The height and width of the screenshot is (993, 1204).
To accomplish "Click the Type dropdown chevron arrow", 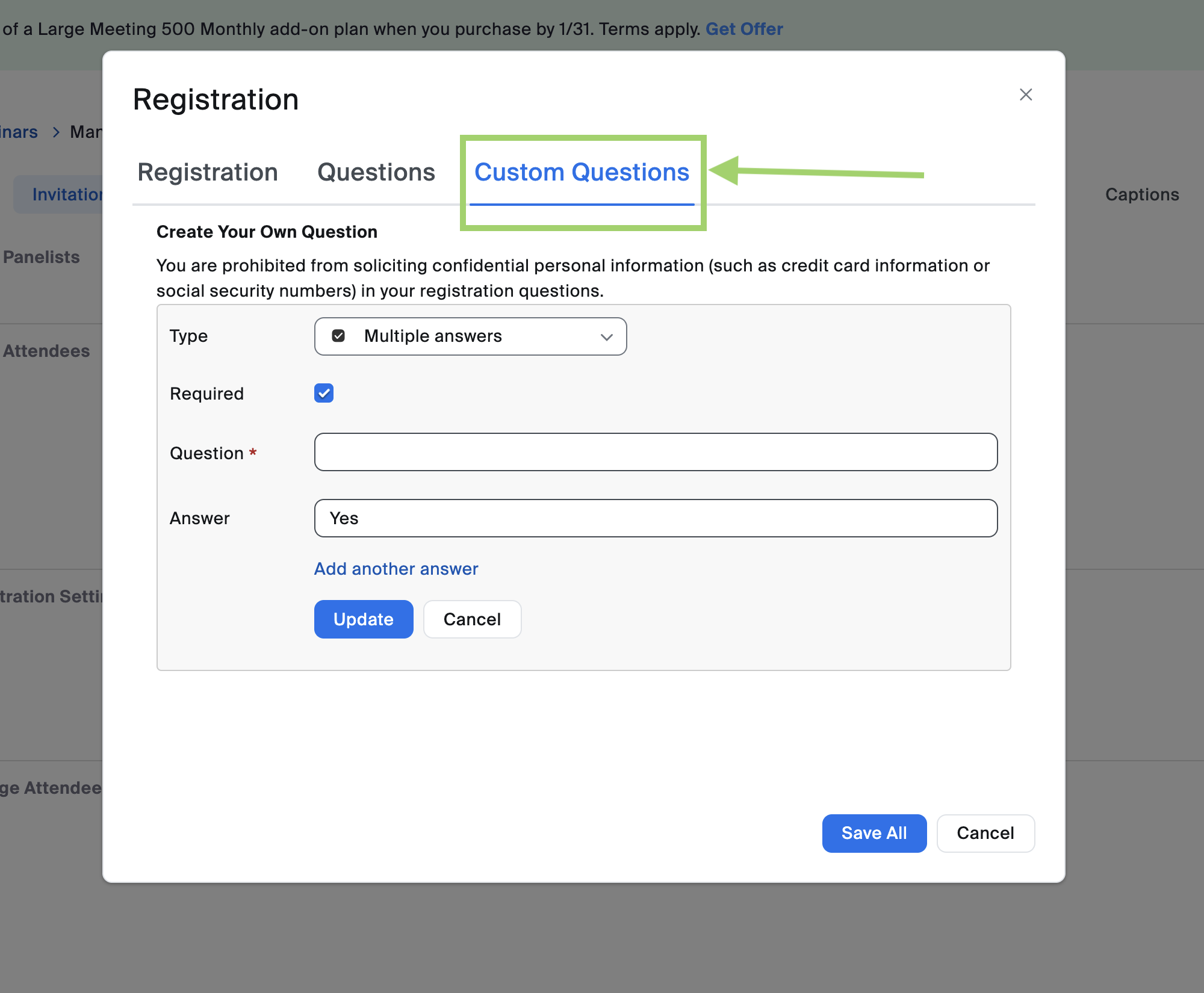I will click(606, 337).
